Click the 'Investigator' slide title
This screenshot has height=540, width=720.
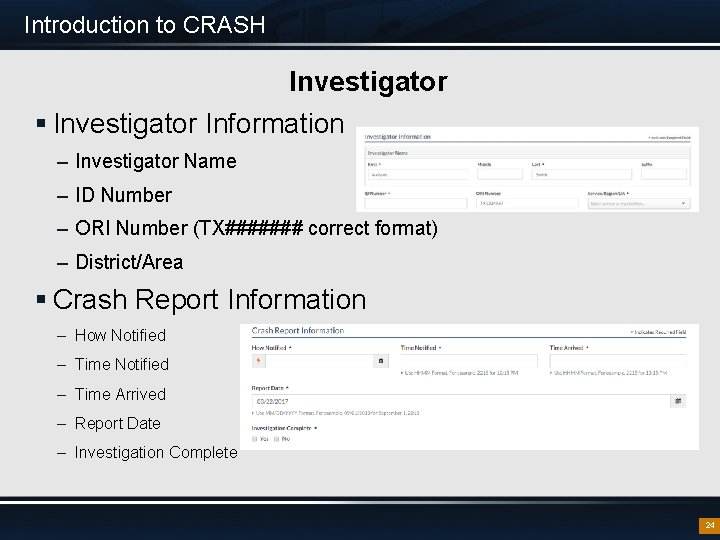(x=368, y=82)
